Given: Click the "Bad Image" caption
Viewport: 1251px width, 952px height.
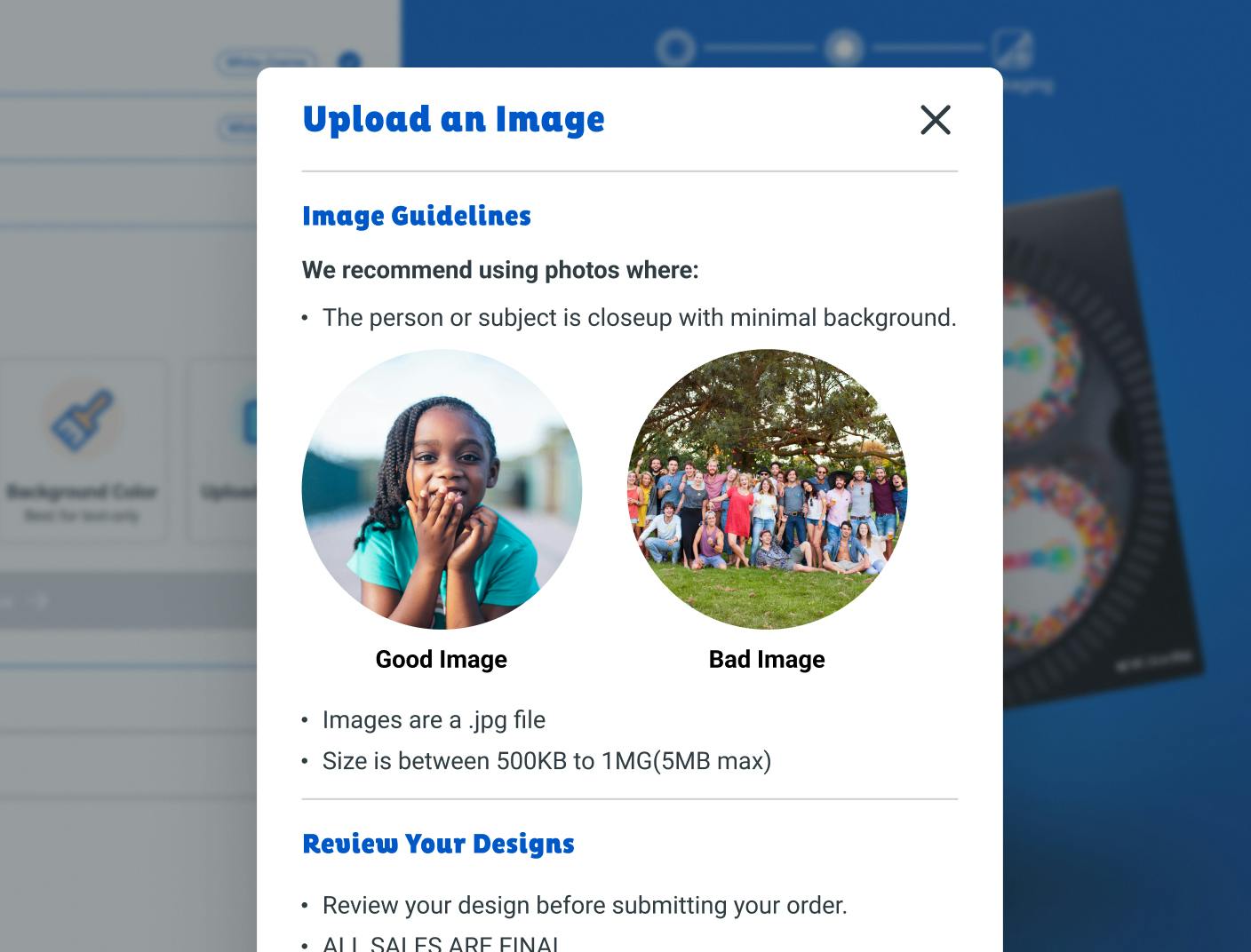Looking at the screenshot, I should coord(767,659).
